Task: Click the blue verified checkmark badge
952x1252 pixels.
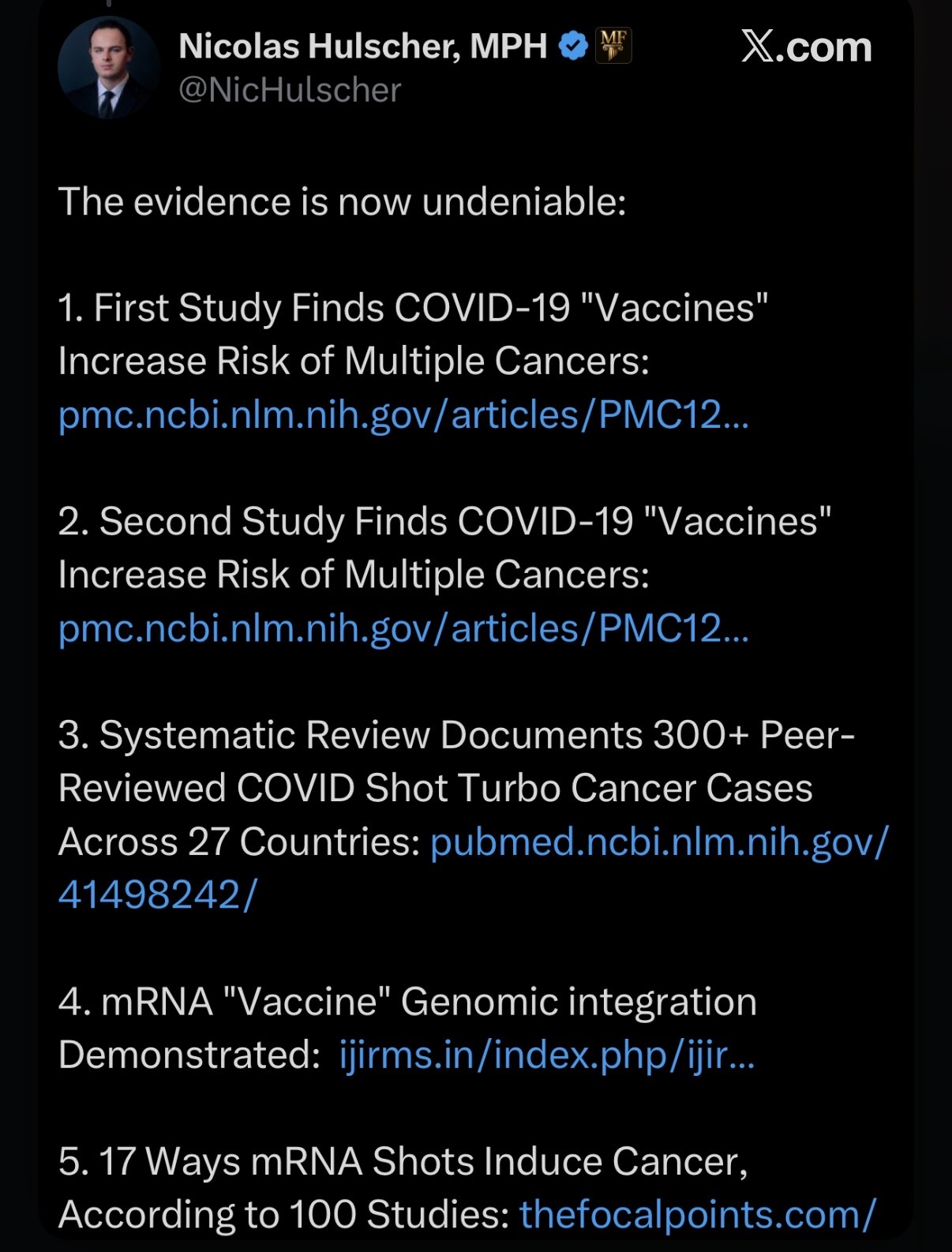Action: [573, 46]
